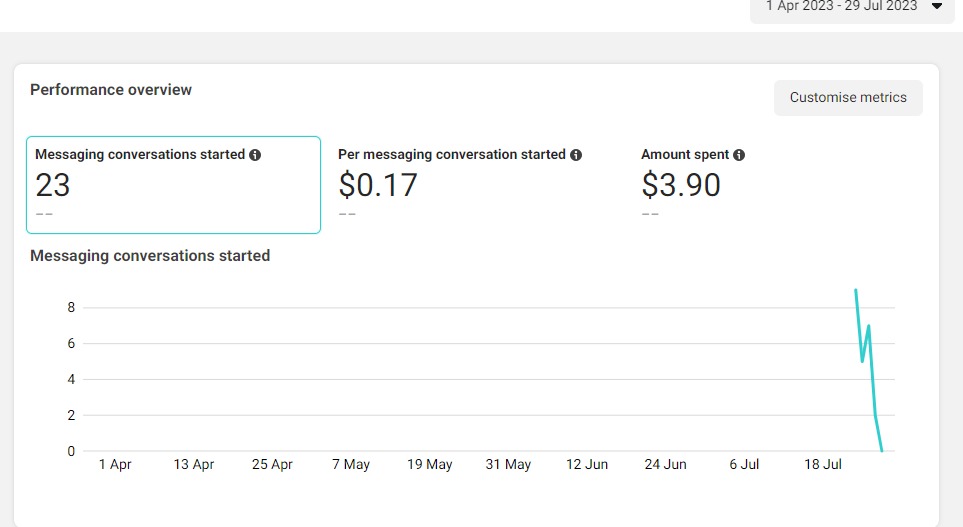Image resolution: width=963 pixels, height=527 pixels.
Task: Click the $3.90 amount value
Action: 680,185
